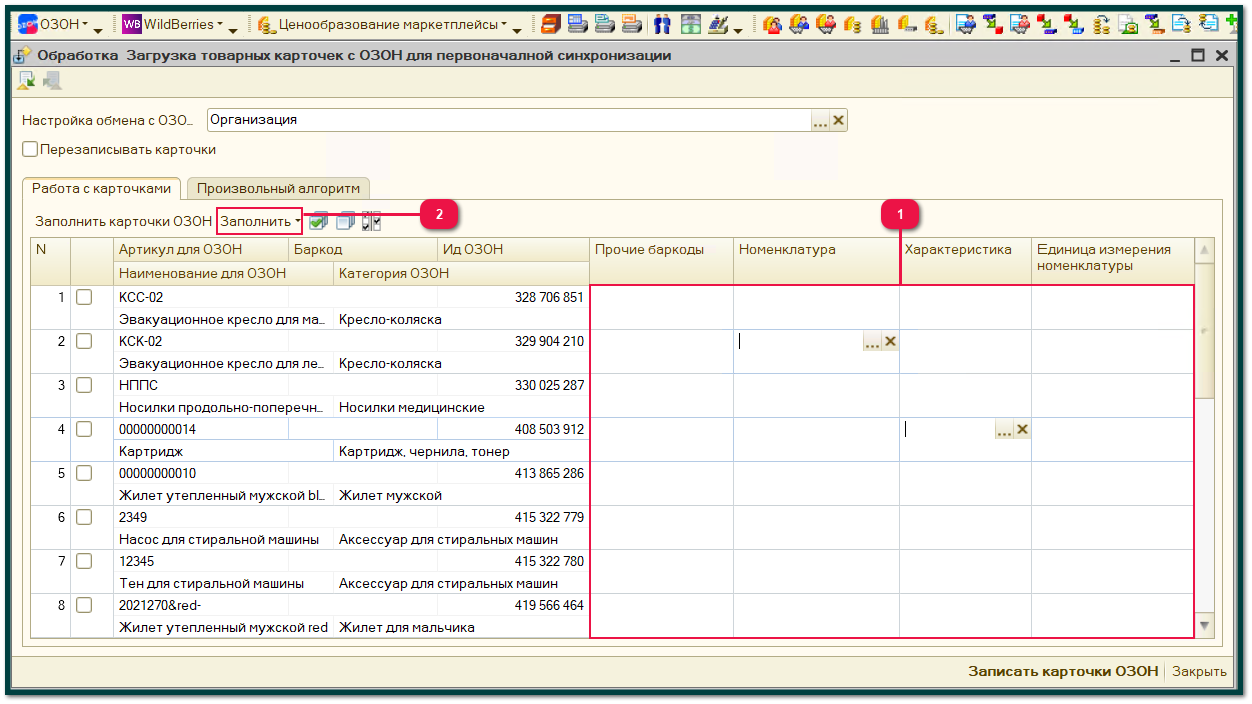Click the table scrollbar up arrow
The height and width of the screenshot is (704, 1252).
click(1204, 249)
